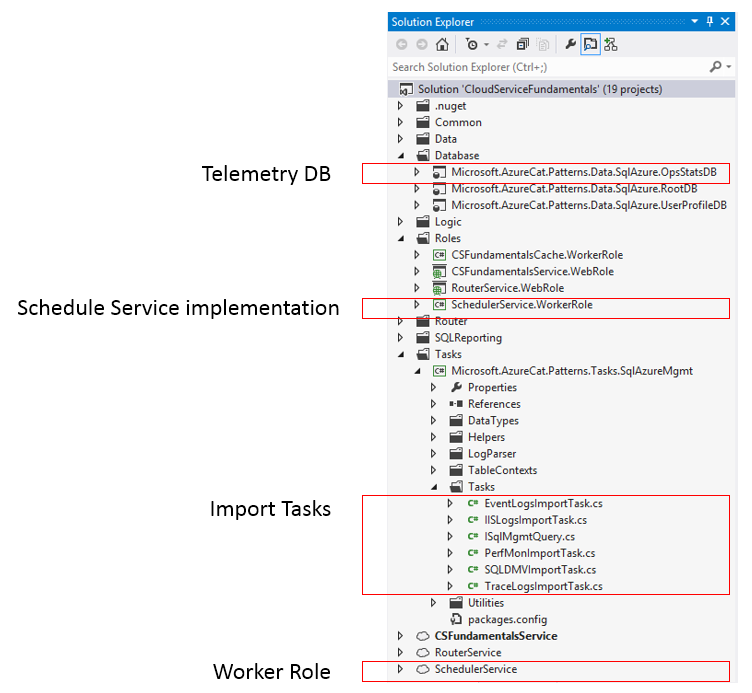Click the Sync with Active Document icon
Viewport: 752px width, 693px height.
click(x=502, y=45)
